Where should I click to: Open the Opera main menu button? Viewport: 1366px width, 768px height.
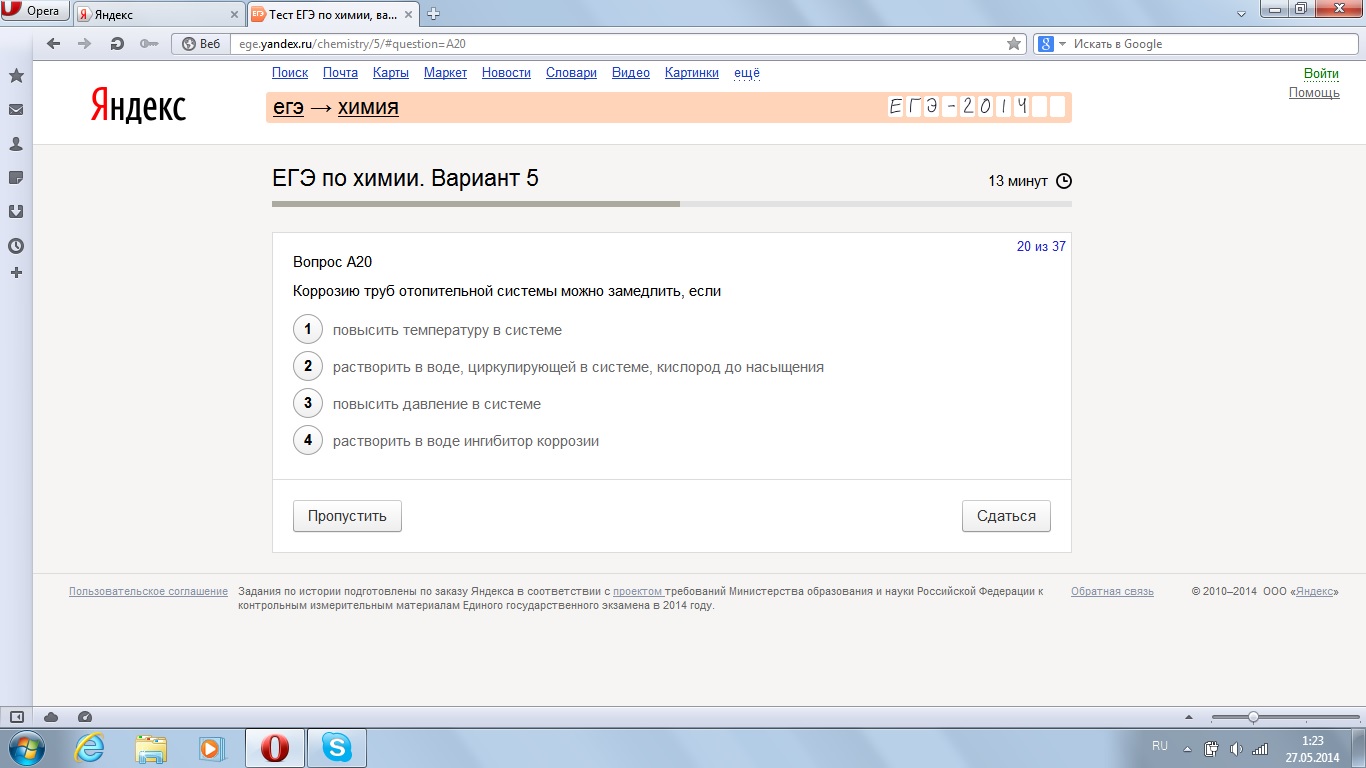[34, 13]
